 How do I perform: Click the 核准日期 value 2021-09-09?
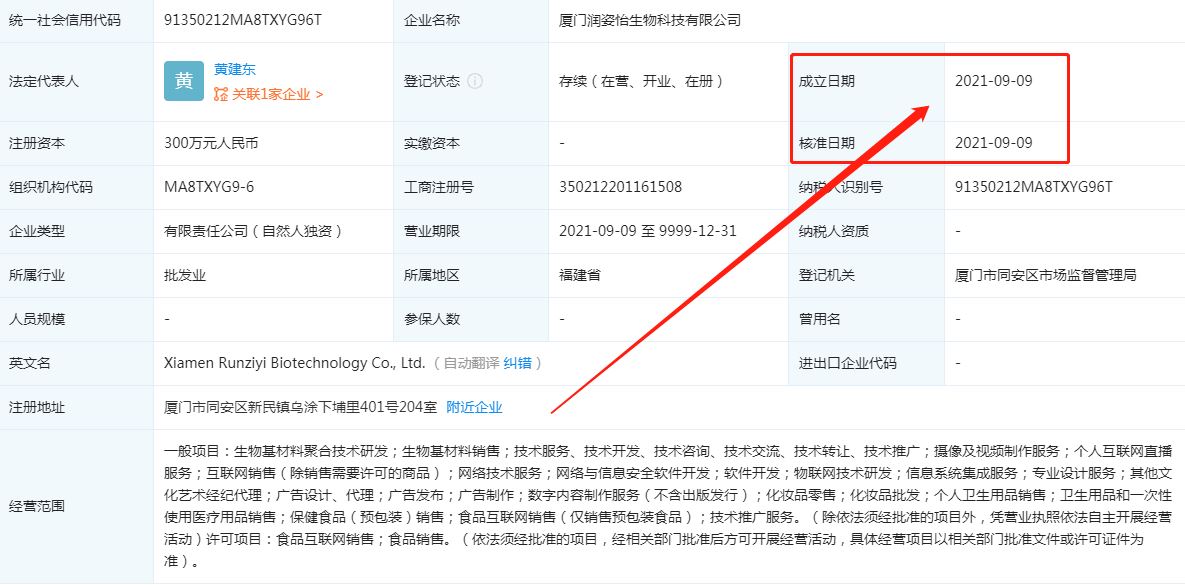click(994, 143)
